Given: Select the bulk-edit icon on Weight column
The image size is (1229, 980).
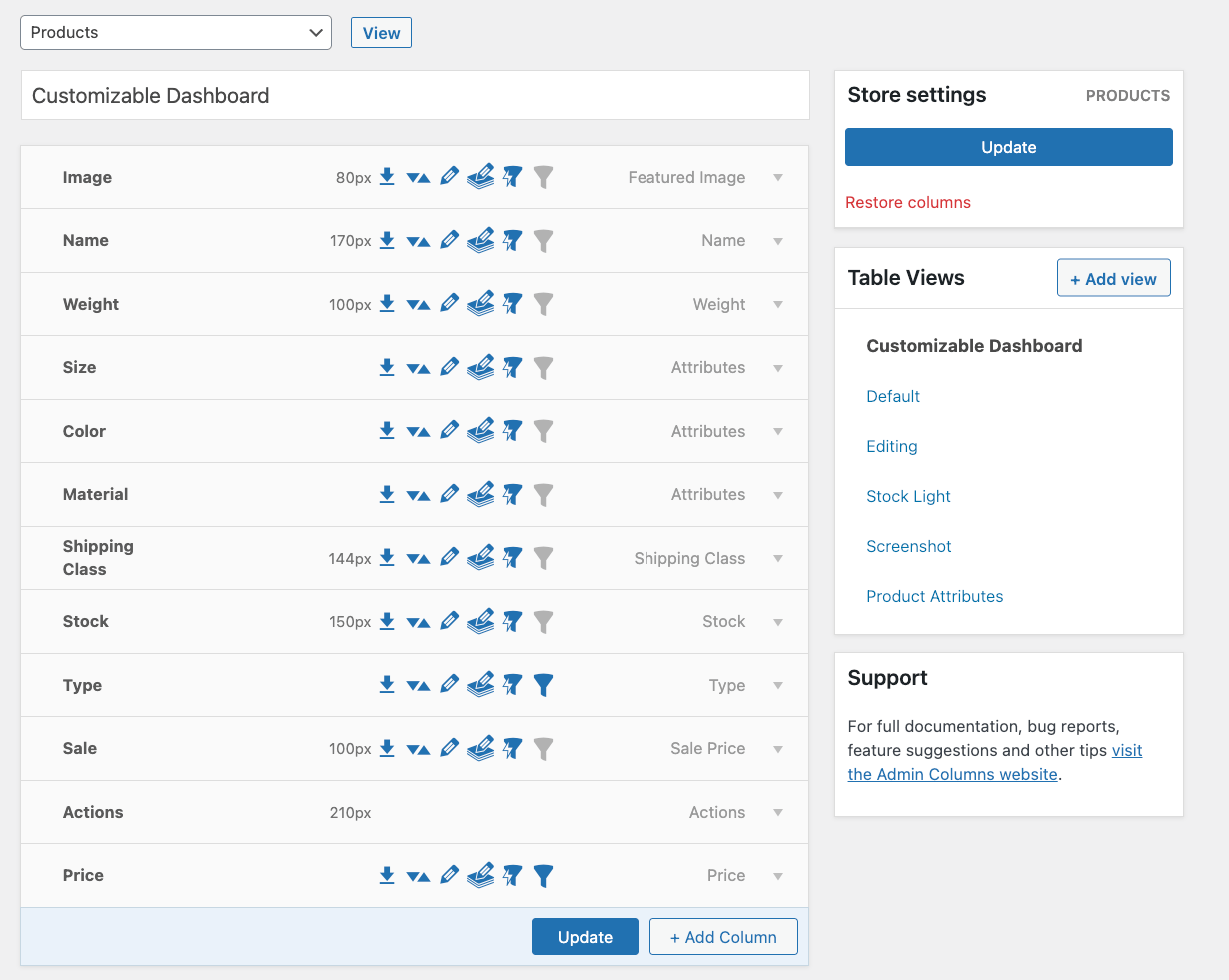Looking at the screenshot, I should coord(481,303).
